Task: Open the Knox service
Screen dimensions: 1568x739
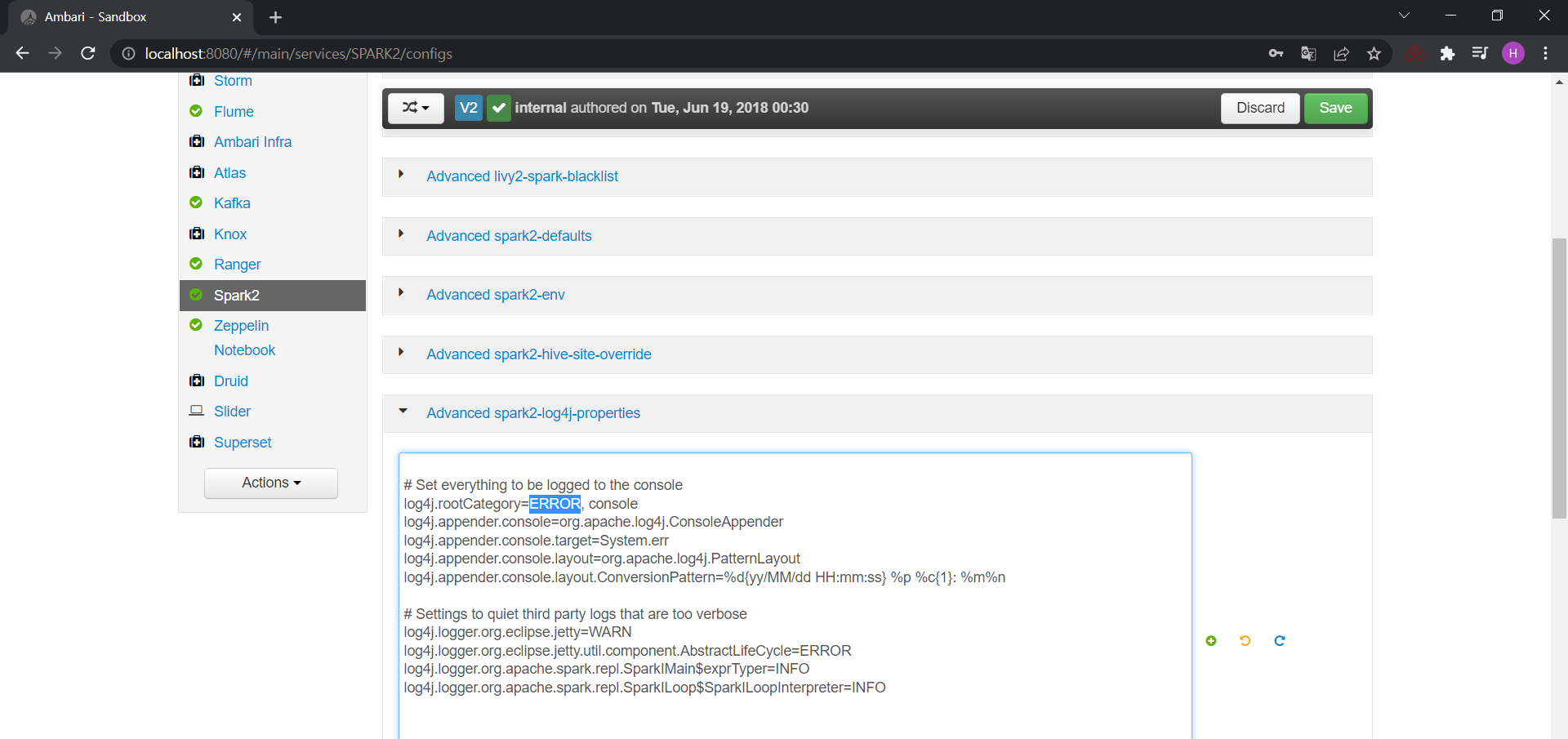Action: pyautogui.click(x=230, y=234)
